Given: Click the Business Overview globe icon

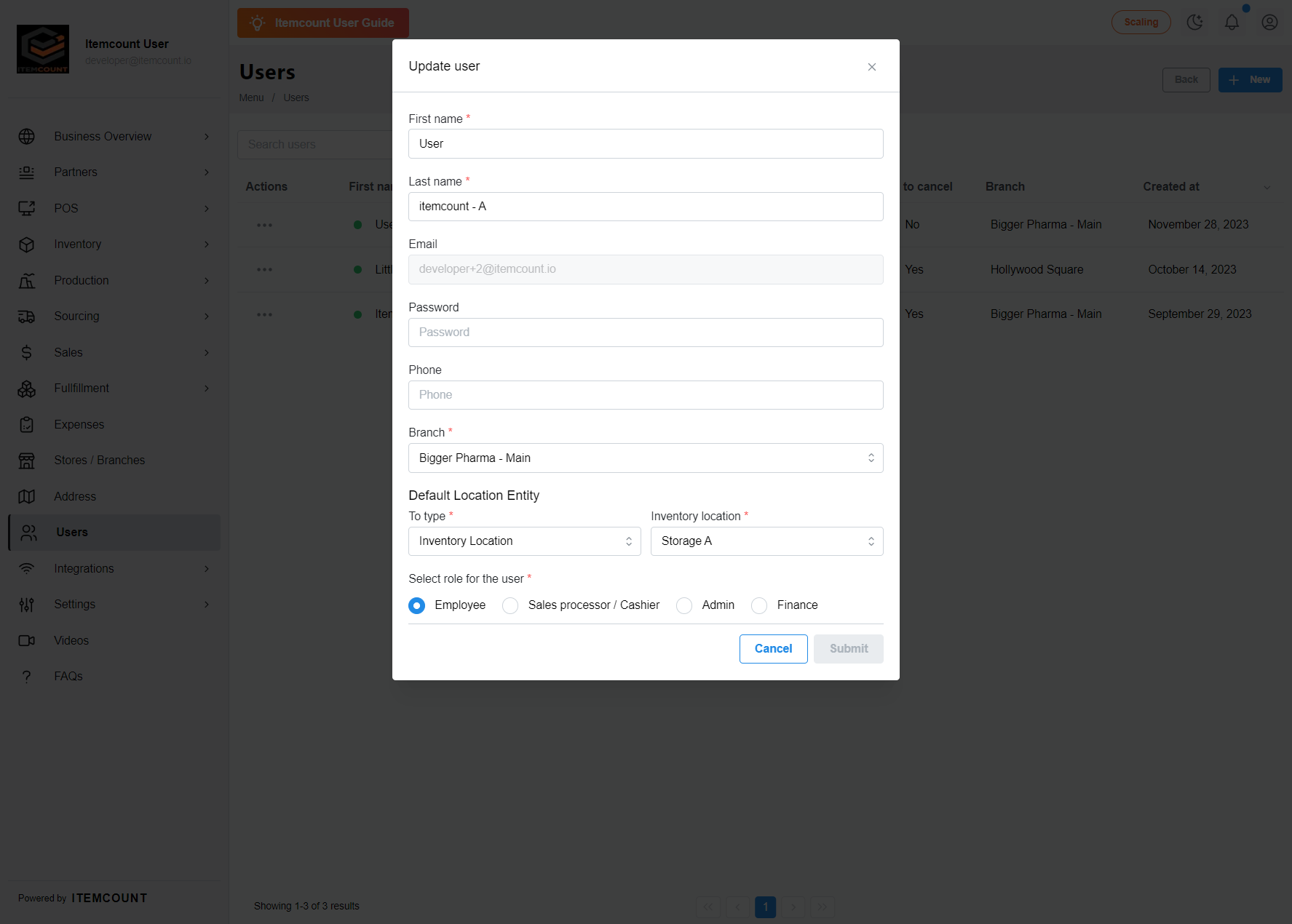Looking at the screenshot, I should coord(27,137).
